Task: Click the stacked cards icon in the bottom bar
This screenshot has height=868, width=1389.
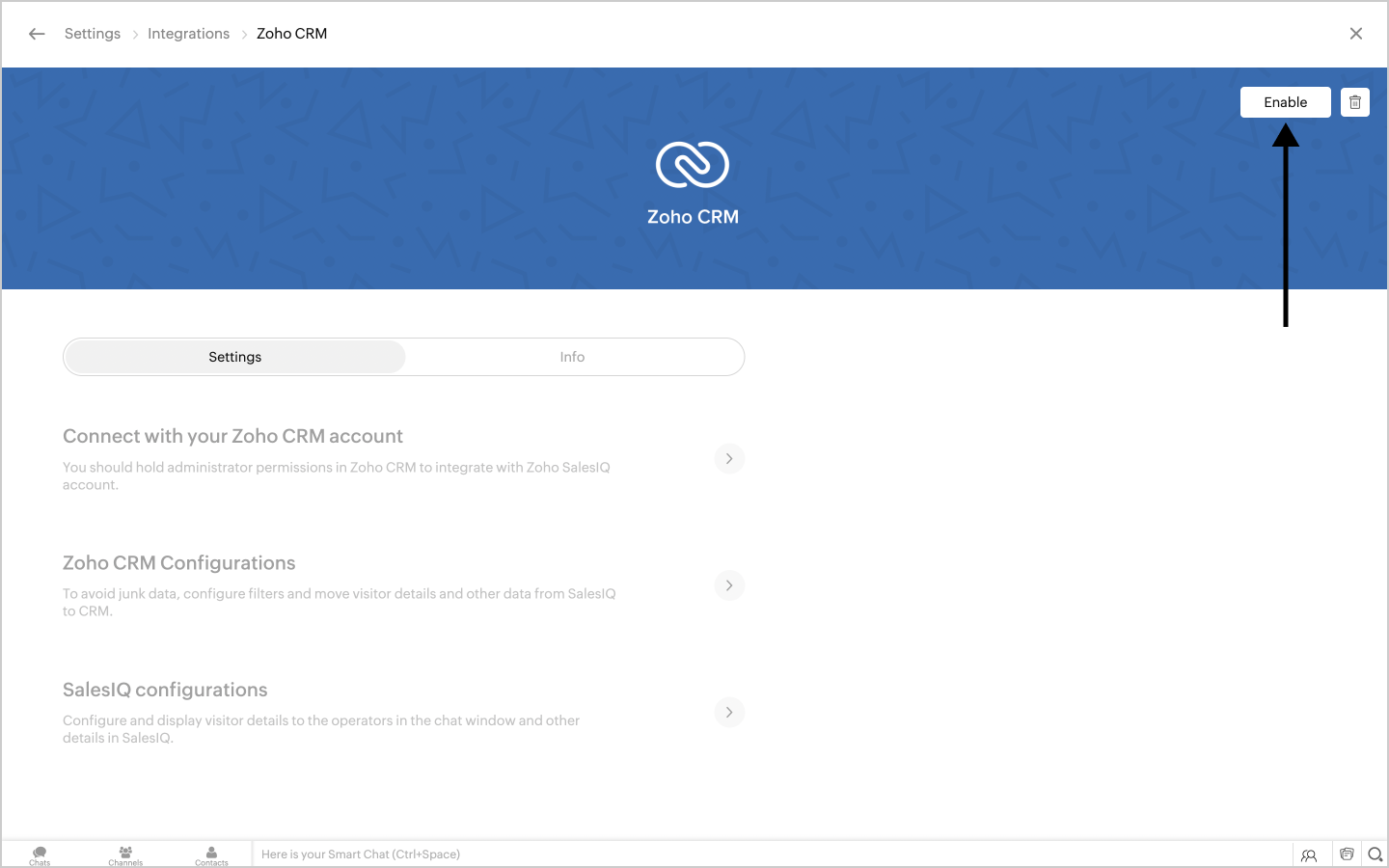Action: [x=1347, y=854]
